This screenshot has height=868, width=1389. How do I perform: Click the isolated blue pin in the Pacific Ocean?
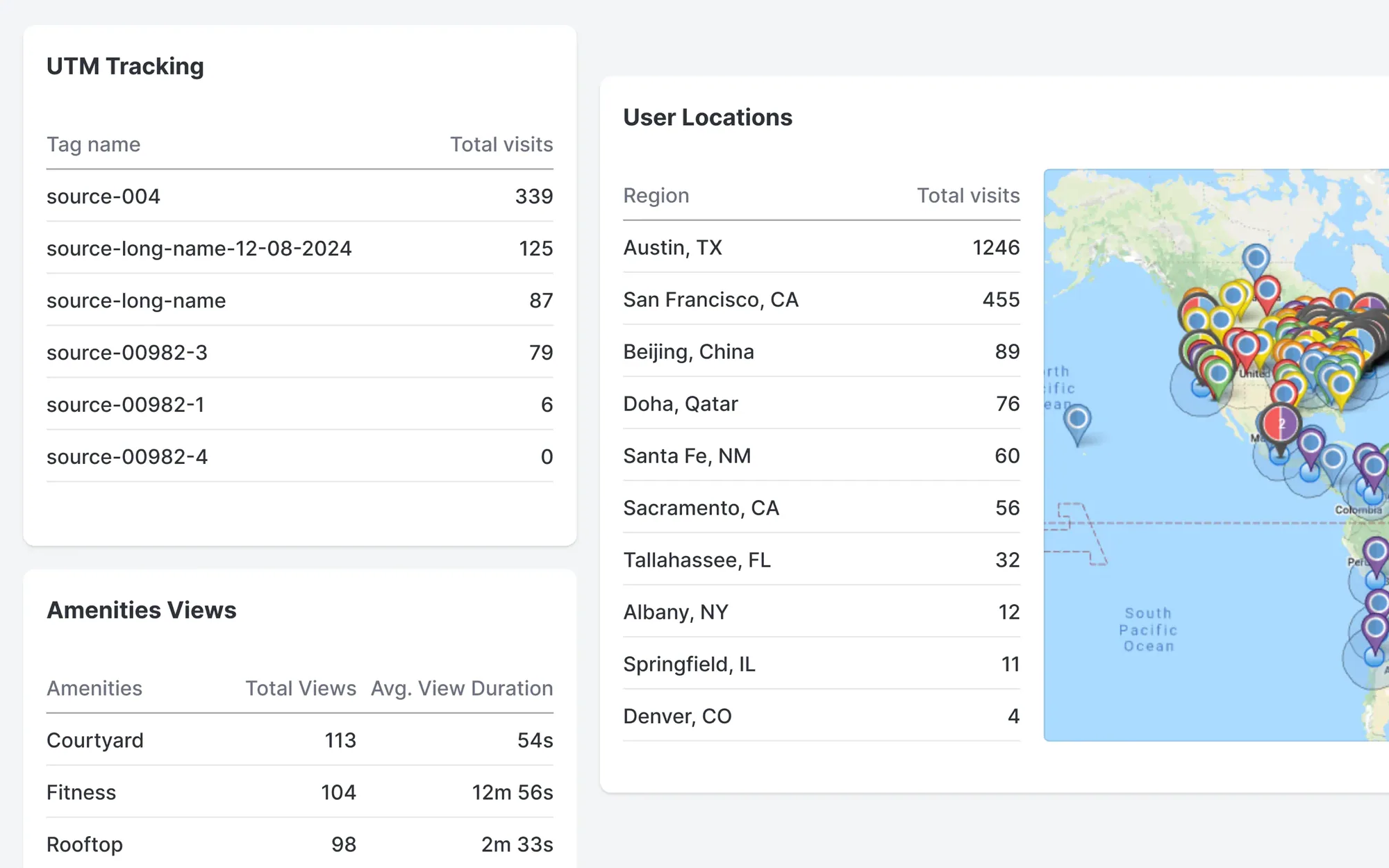coord(1078,424)
